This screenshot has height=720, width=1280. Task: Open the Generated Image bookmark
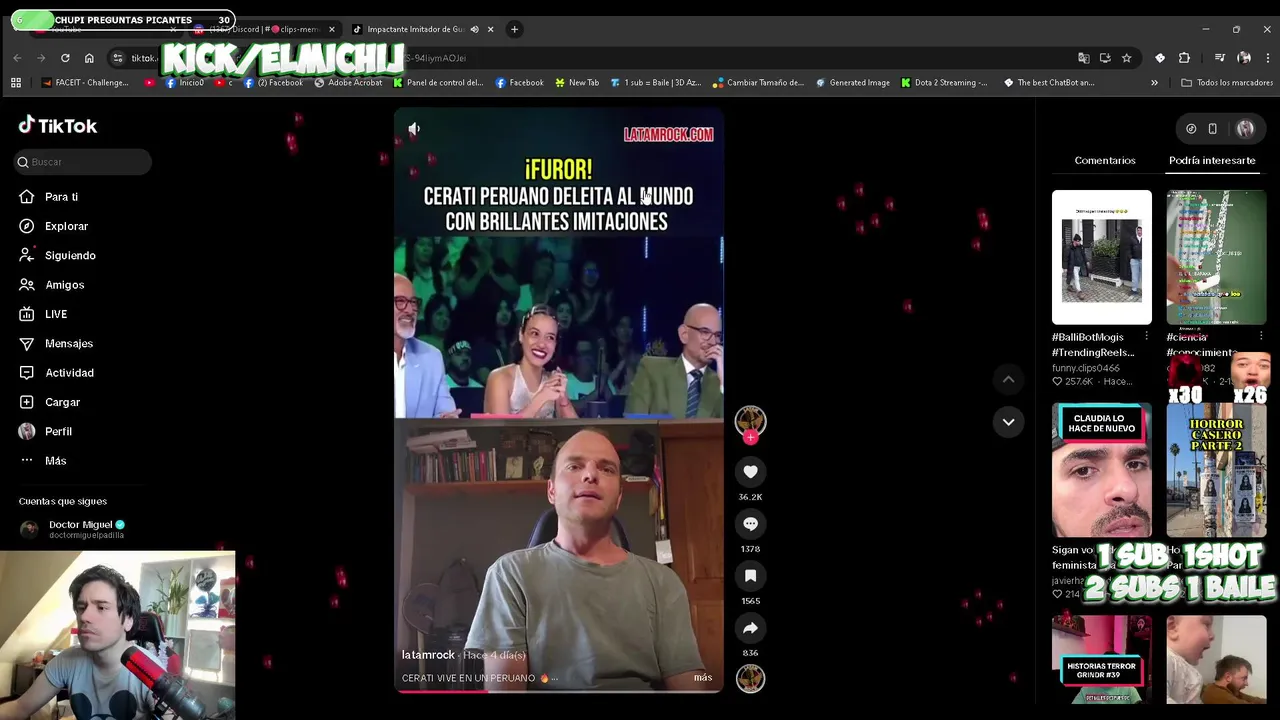click(x=853, y=83)
